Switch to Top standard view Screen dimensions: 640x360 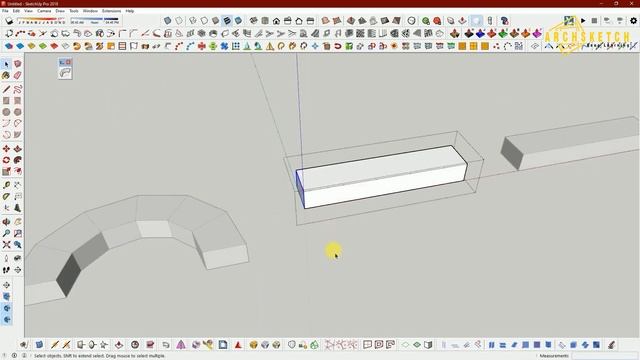(x=265, y=21)
